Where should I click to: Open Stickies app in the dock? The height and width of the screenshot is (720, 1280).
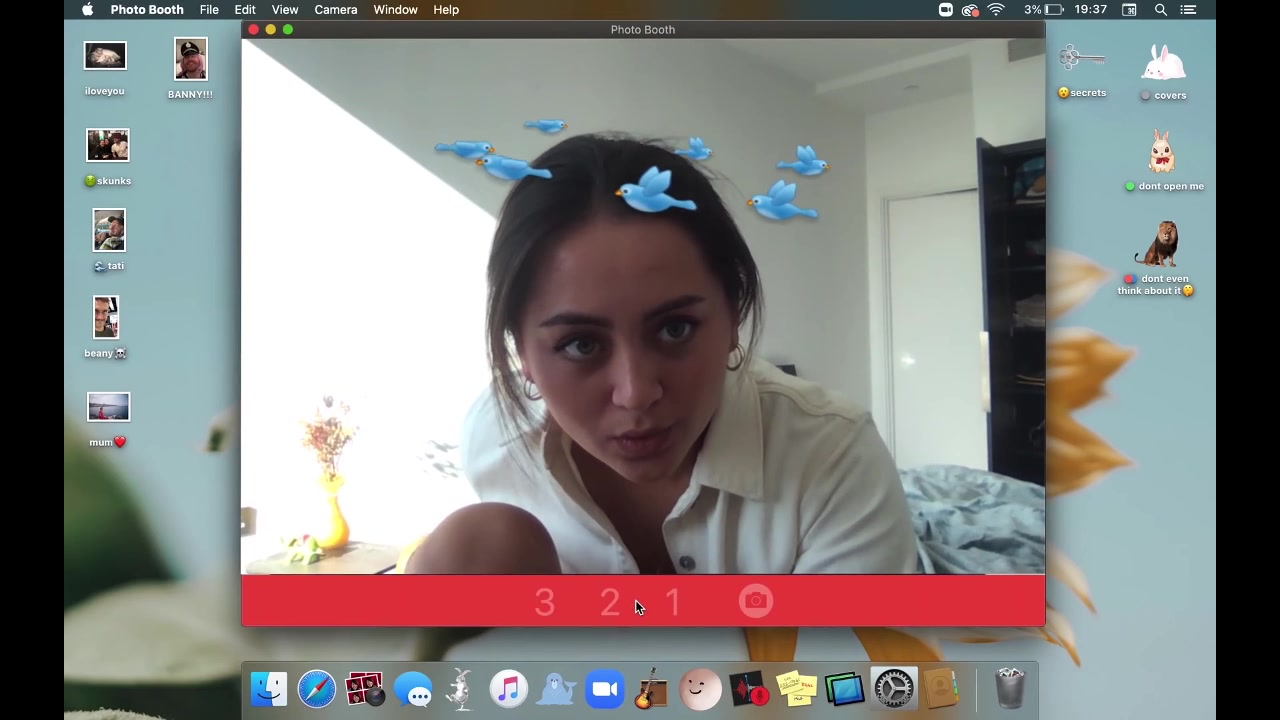point(797,690)
